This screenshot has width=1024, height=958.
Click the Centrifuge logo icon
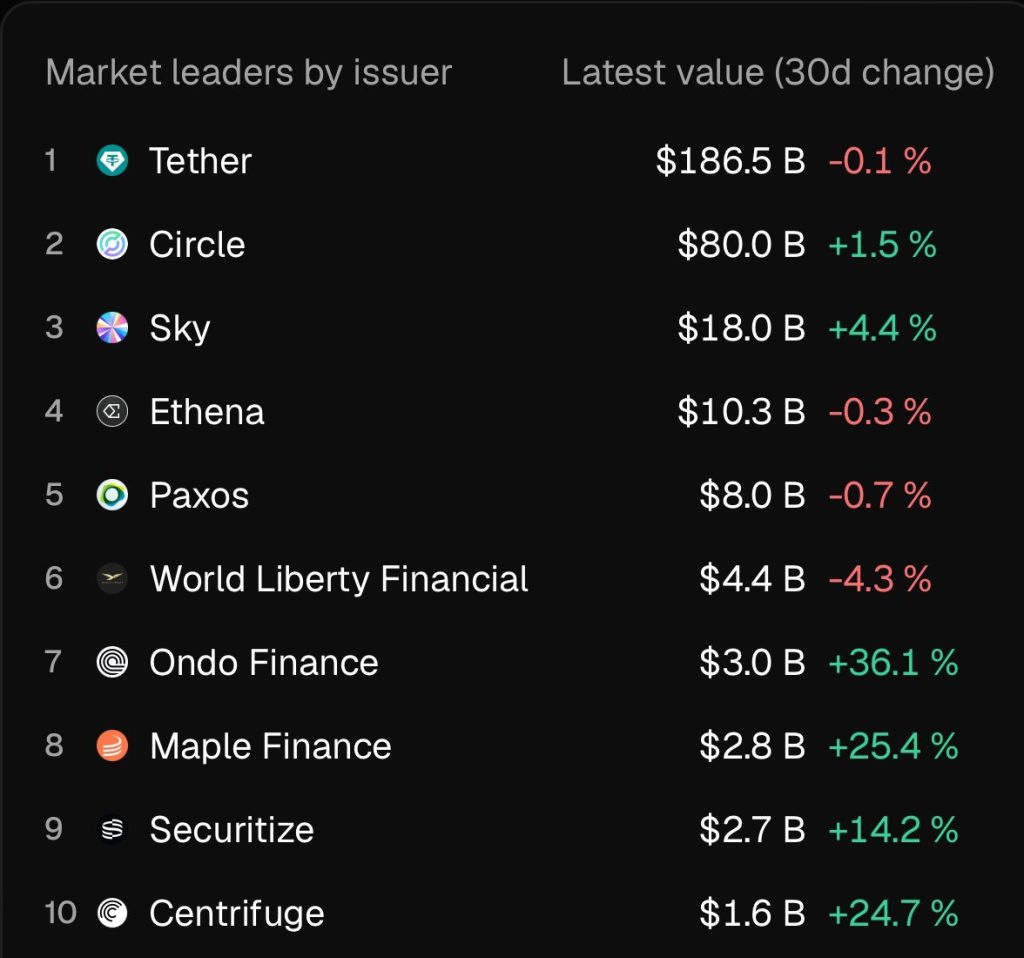click(x=112, y=913)
